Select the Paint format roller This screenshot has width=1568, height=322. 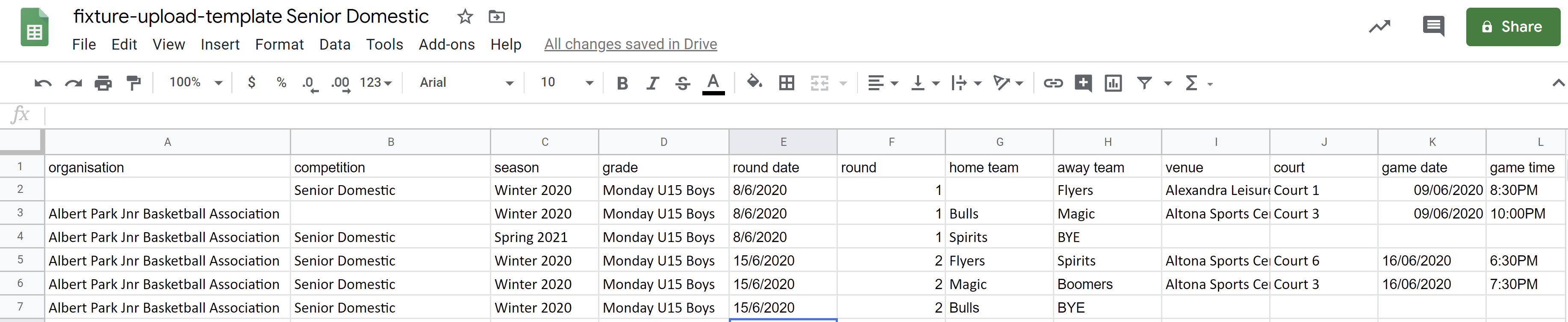coord(133,83)
